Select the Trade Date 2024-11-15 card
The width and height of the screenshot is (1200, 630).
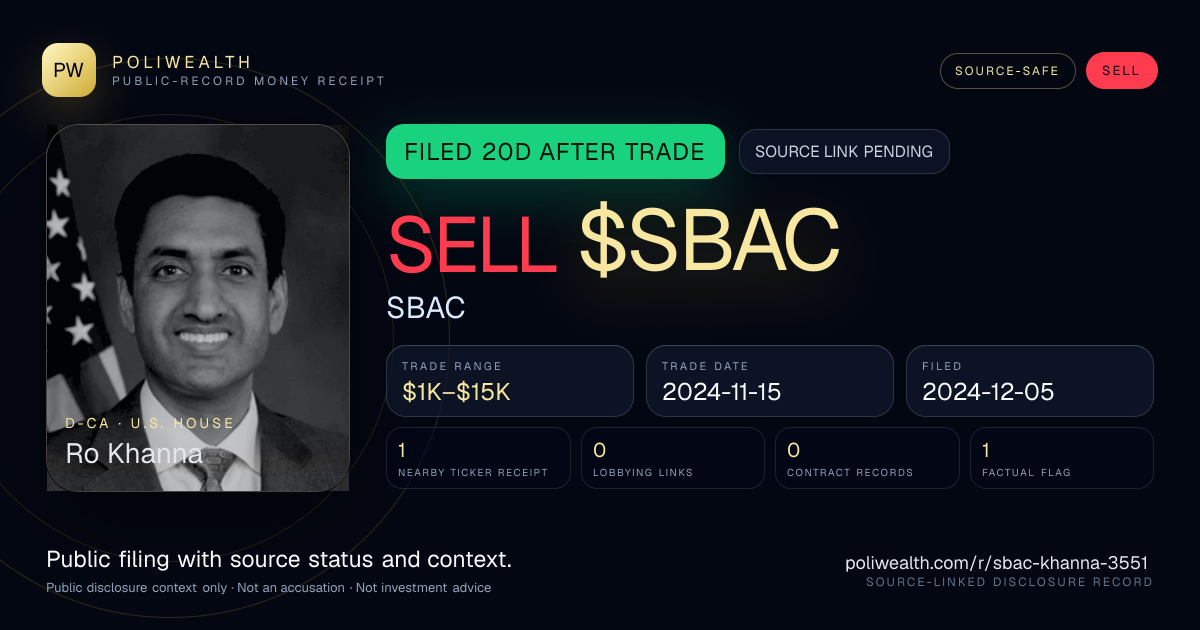(x=770, y=381)
